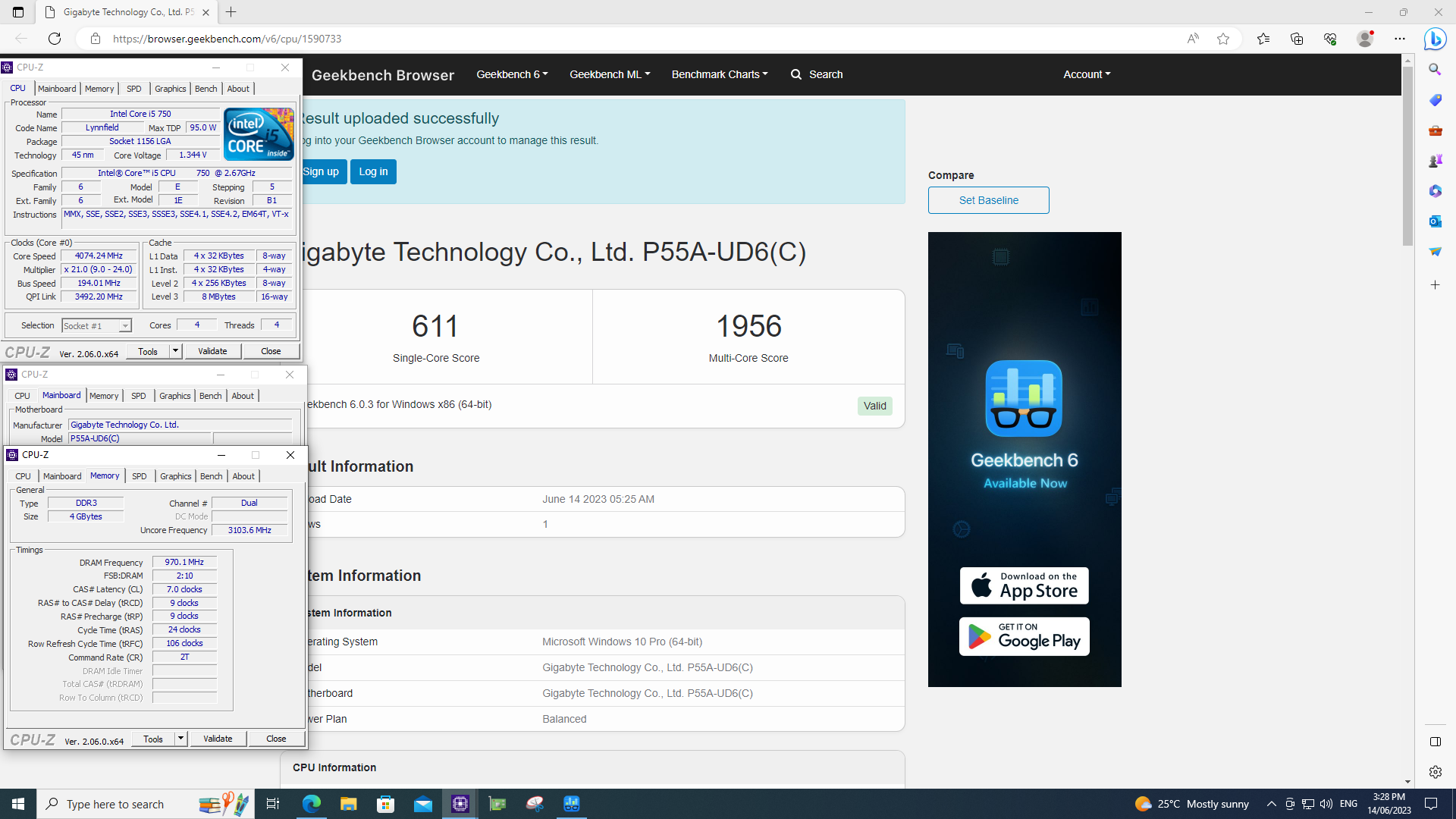Click Download on the App Store badge
Screen dimensions: 1456x819
point(1025,586)
